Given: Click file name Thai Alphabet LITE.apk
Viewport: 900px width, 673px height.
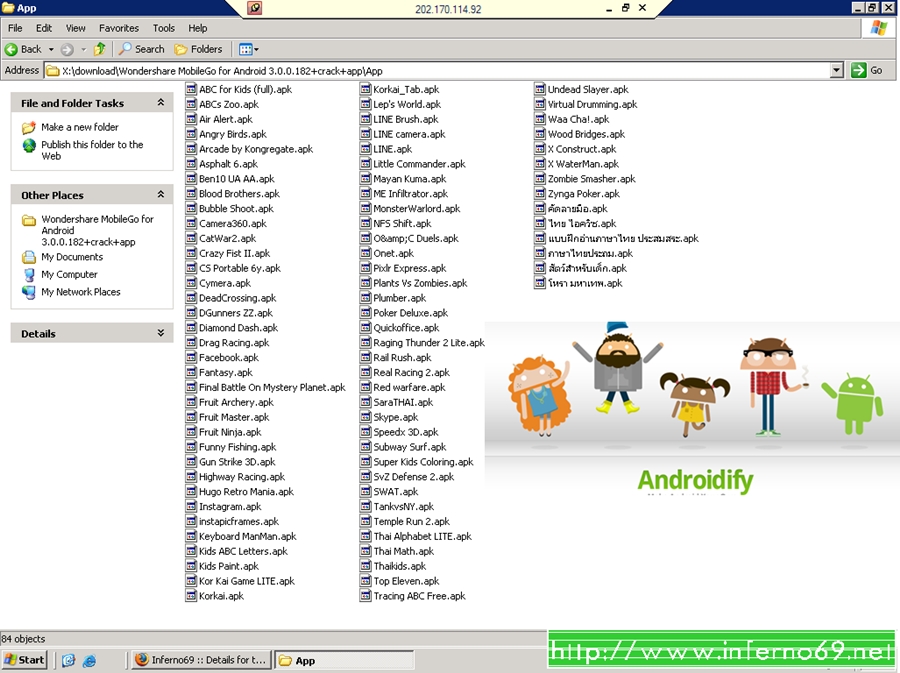Looking at the screenshot, I should pyautogui.click(x=422, y=536).
